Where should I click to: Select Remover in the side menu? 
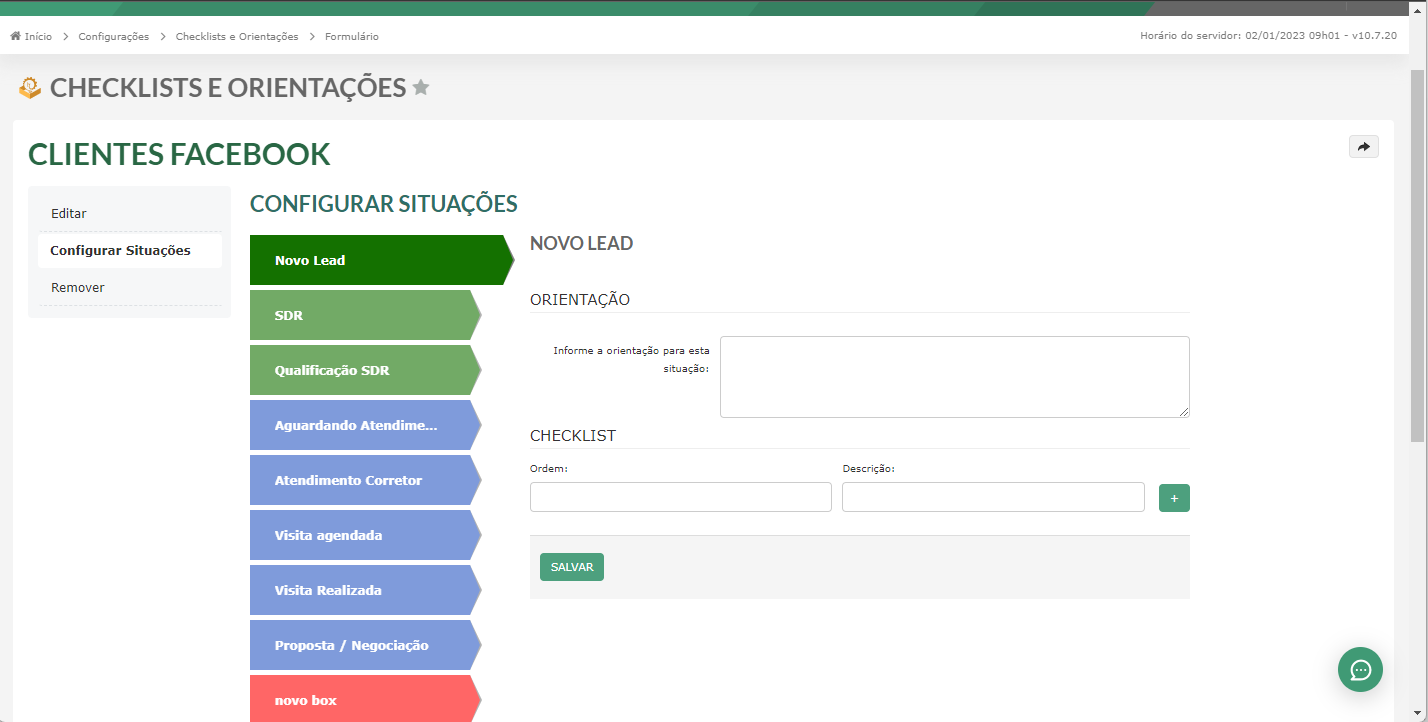click(130, 288)
